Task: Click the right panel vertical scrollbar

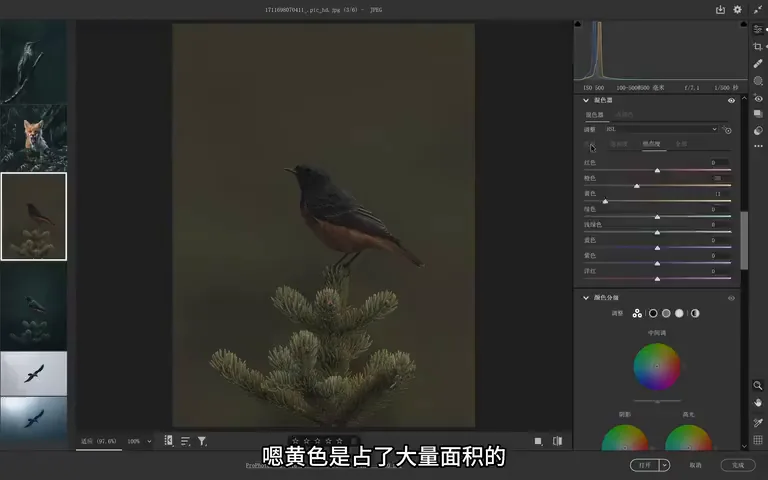Action: (x=744, y=240)
